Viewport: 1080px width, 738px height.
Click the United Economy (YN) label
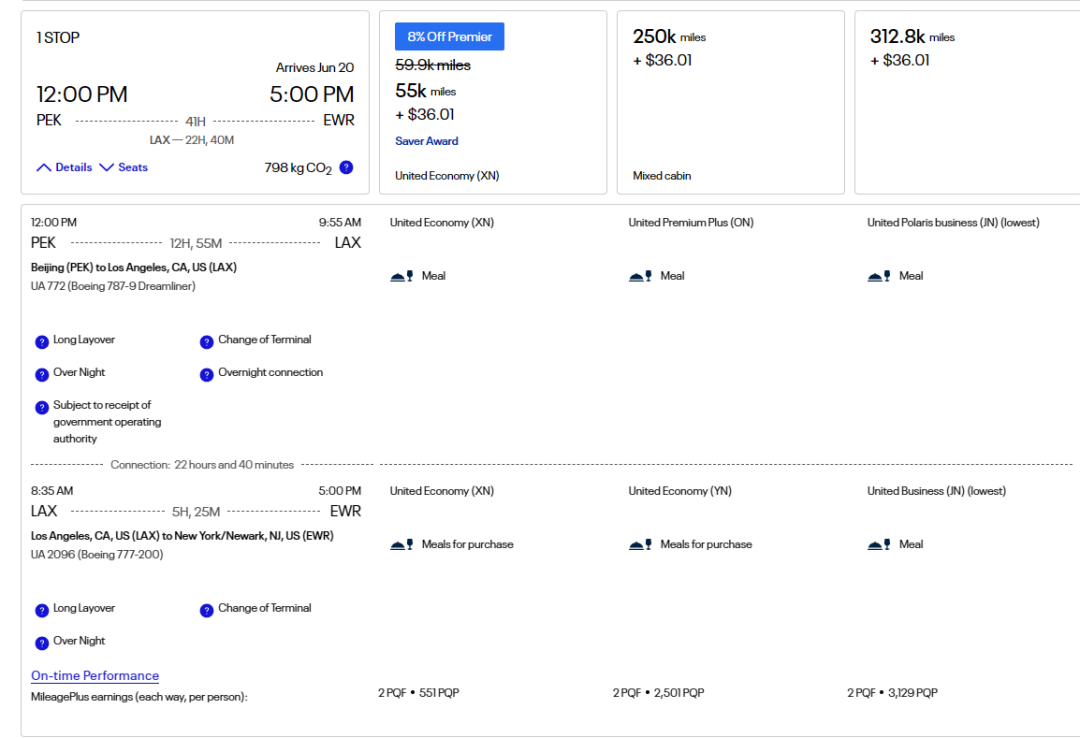click(680, 491)
